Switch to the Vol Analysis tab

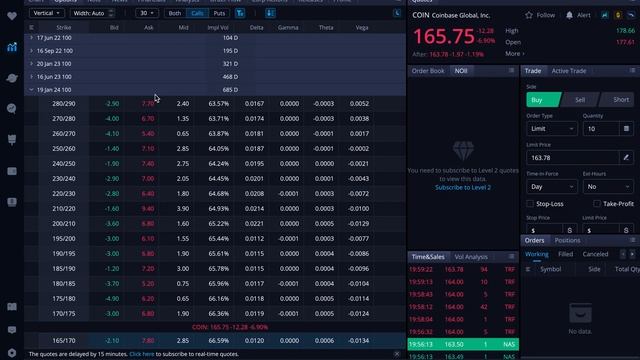[x=471, y=257]
